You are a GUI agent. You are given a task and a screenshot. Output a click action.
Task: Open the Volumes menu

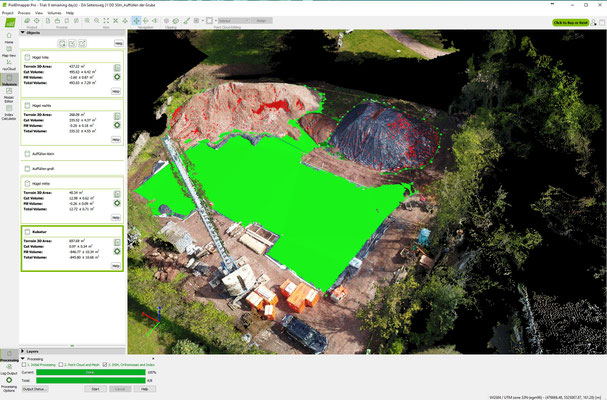pyautogui.click(x=54, y=13)
